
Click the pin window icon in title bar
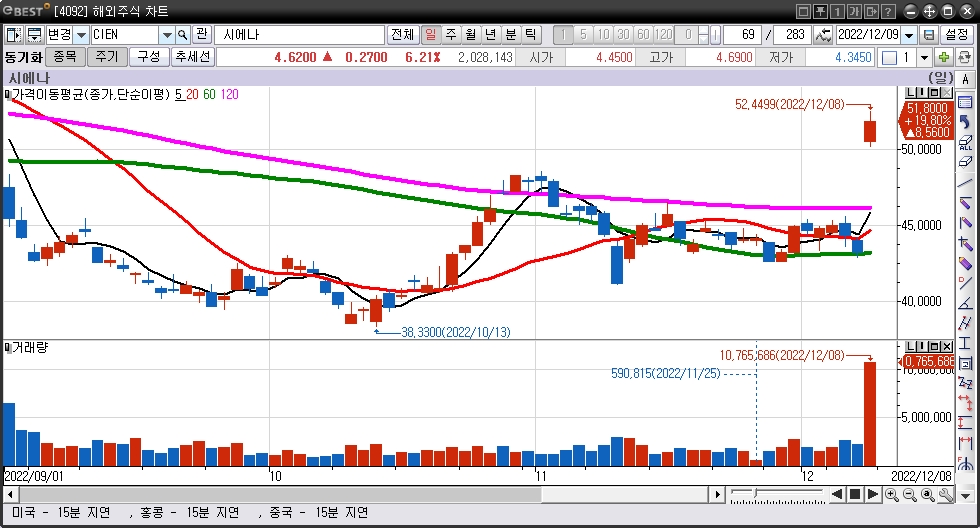[x=821, y=11]
